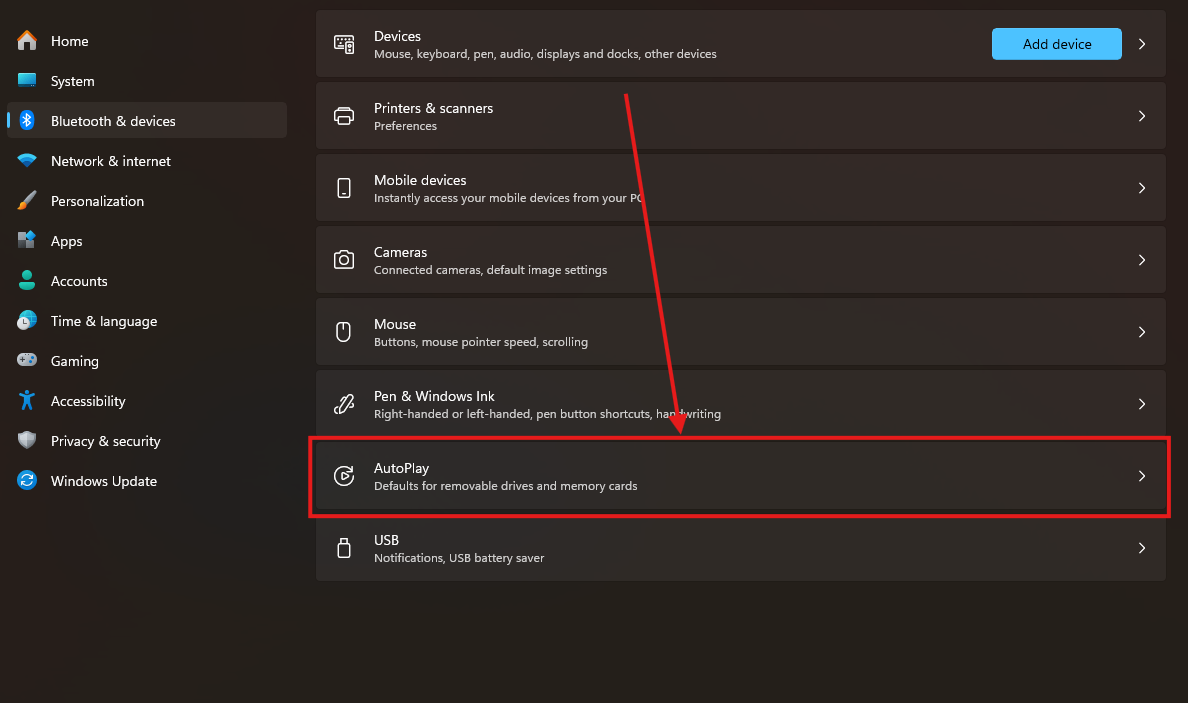This screenshot has height=703, width=1188.
Task: Click the USB title text
Action: tap(386, 539)
